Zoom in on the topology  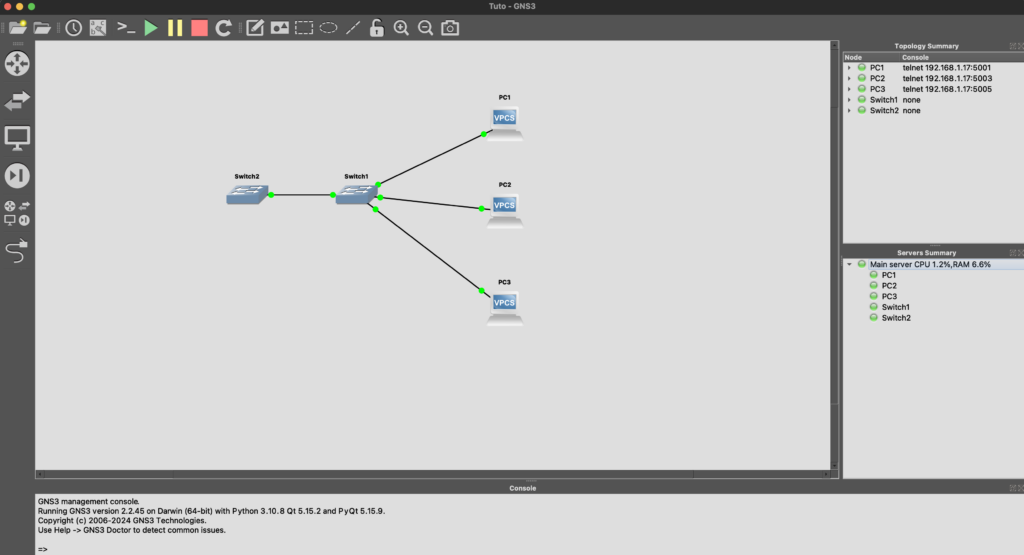point(401,28)
